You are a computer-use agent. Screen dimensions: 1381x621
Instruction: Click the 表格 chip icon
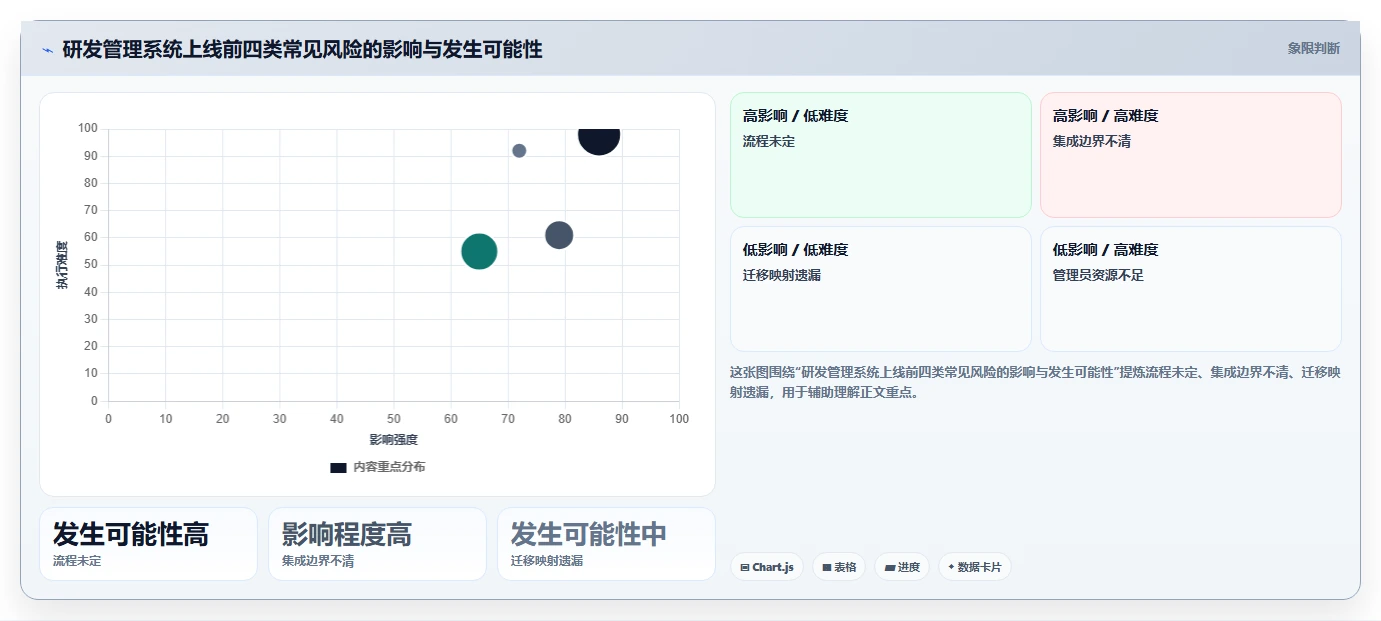tap(827, 567)
